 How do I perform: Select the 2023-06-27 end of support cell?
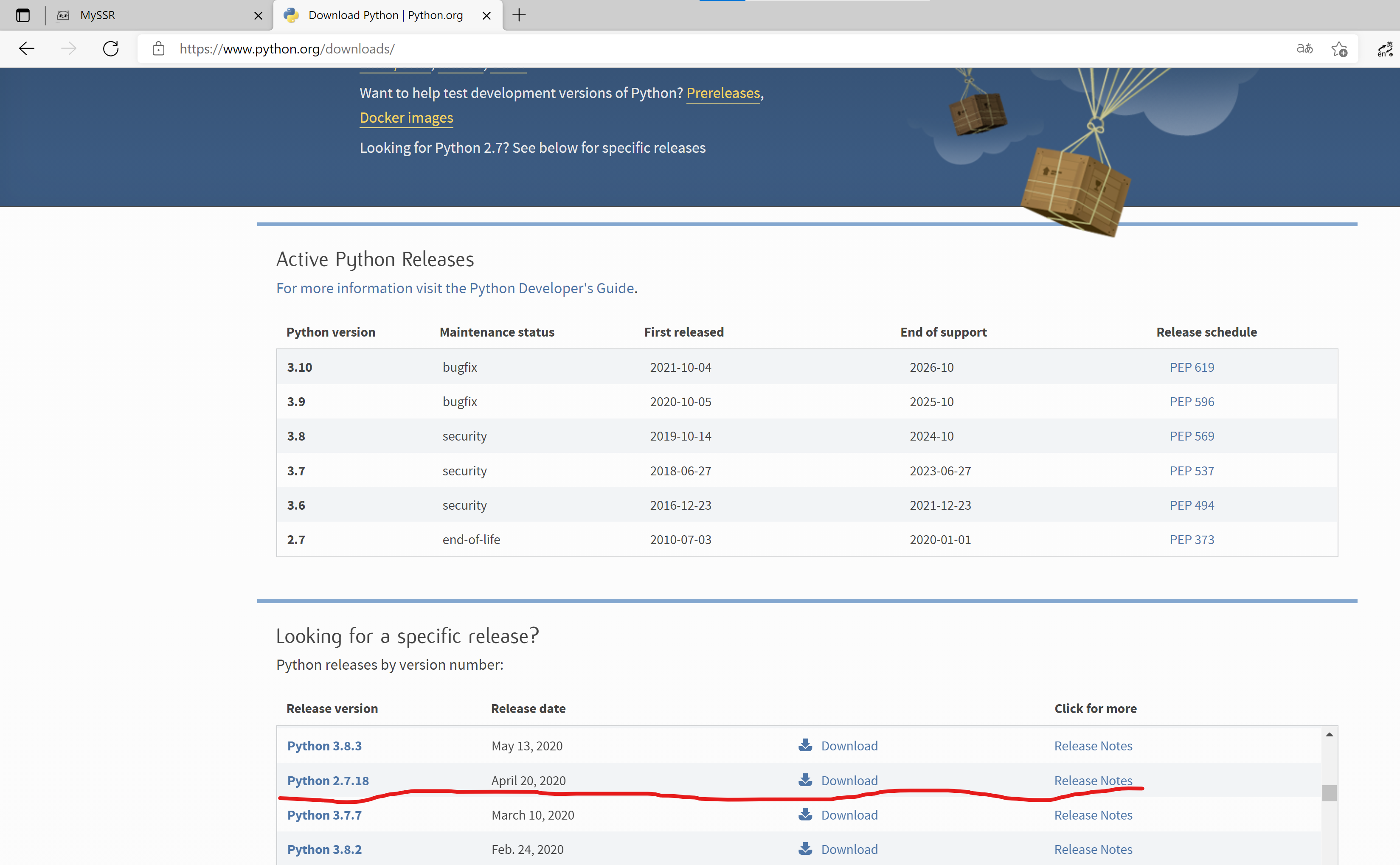(x=940, y=471)
